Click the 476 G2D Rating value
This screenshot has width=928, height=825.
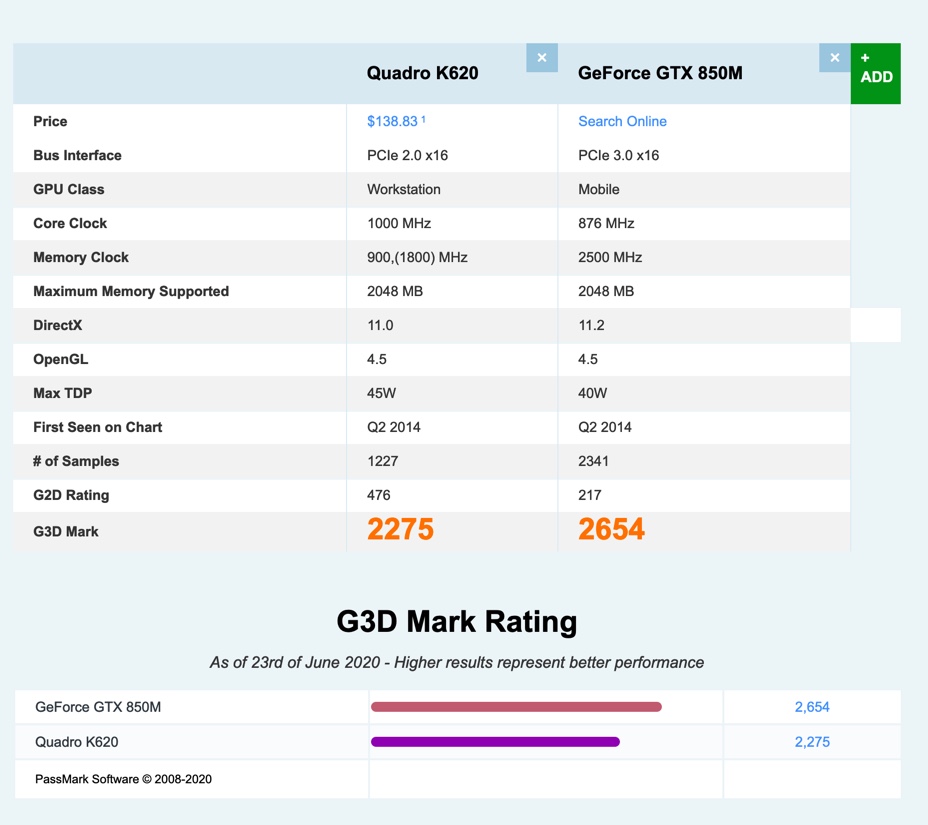click(x=379, y=495)
